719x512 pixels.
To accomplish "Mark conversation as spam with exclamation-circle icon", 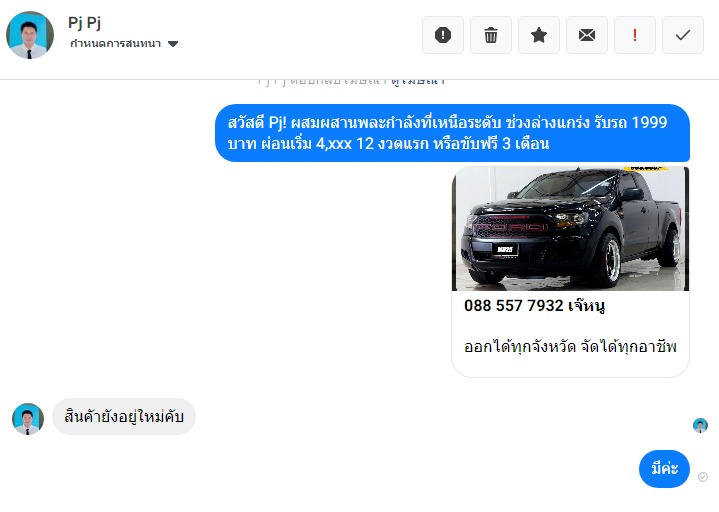I will tap(442, 35).
